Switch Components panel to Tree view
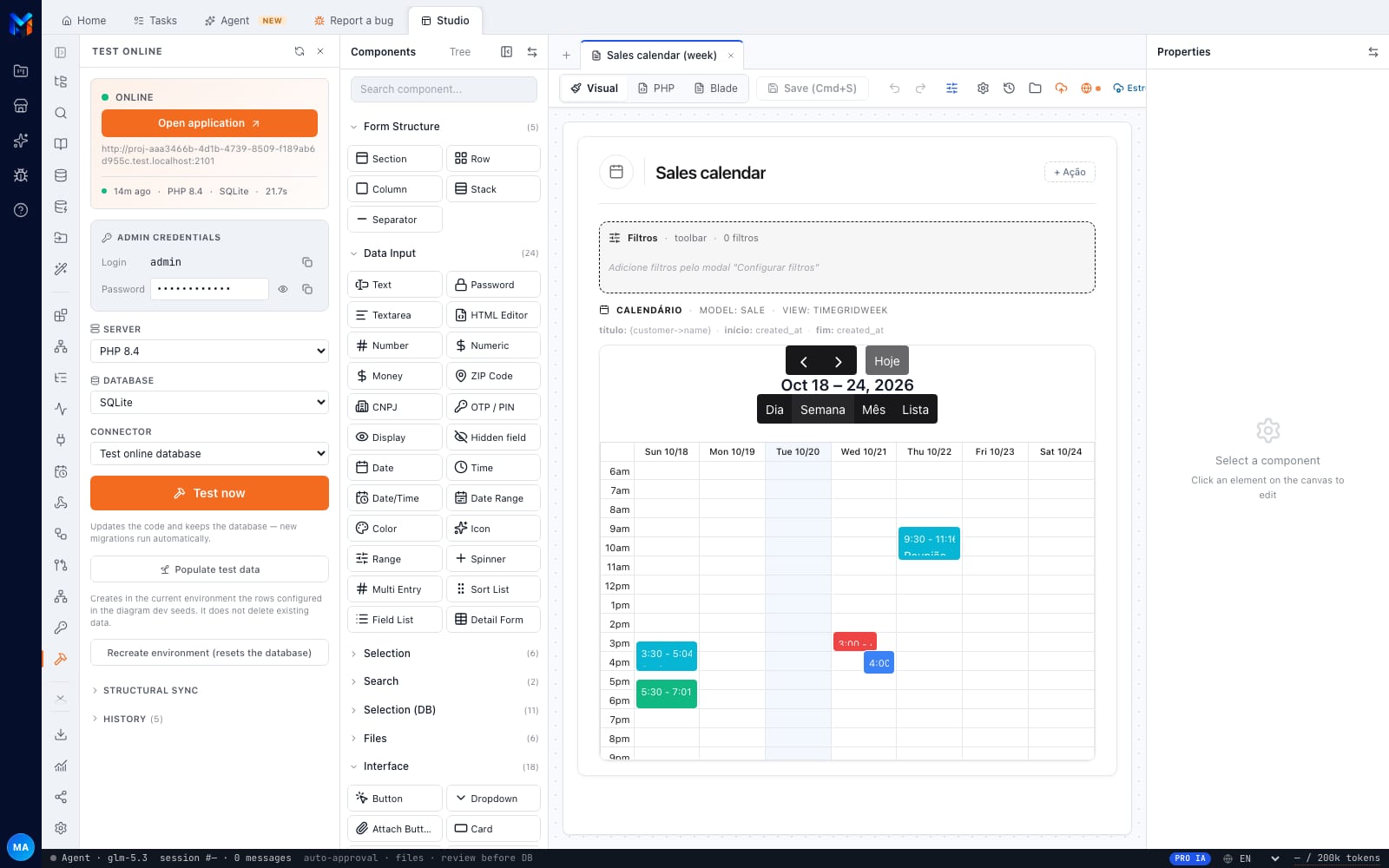 (460, 52)
